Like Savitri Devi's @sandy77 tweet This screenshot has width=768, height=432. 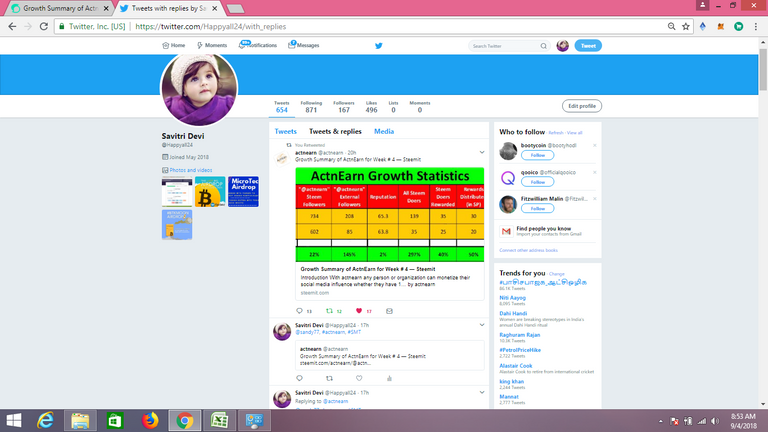(359, 378)
